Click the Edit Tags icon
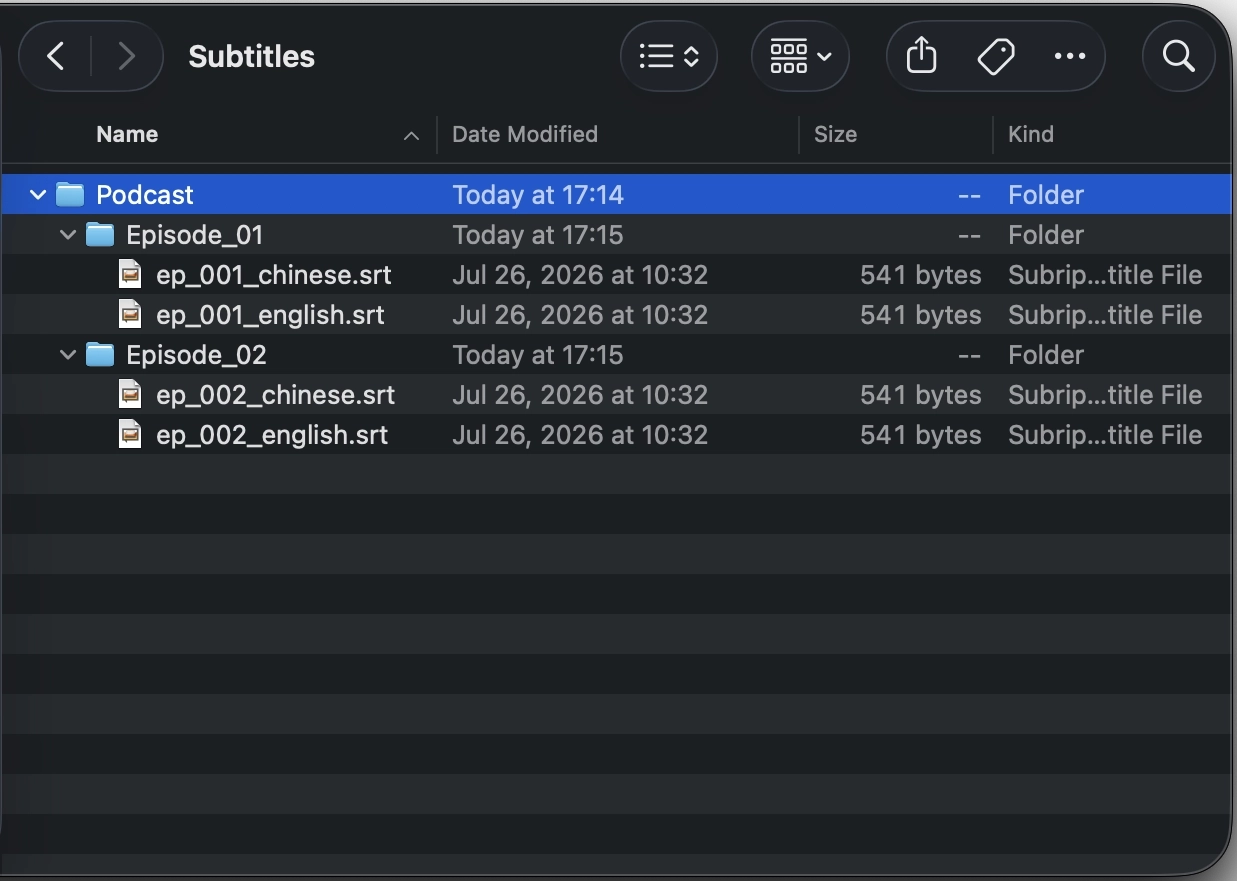The width and height of the screenshot is (1237, 881). (x=996, y=57)
